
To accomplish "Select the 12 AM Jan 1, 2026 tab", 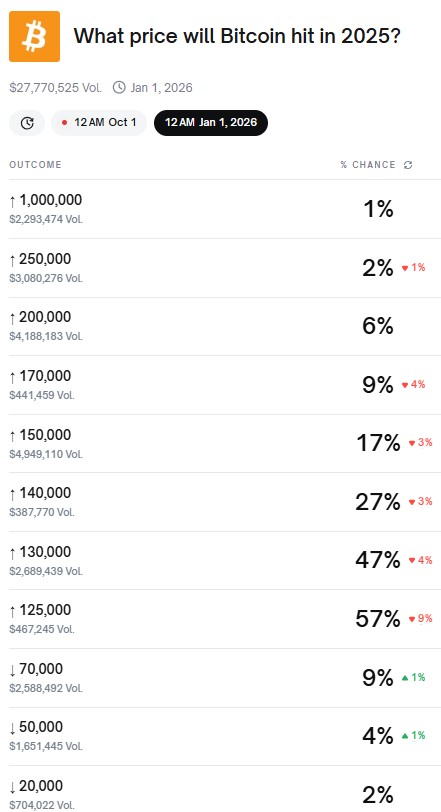I will pos(211,123).
